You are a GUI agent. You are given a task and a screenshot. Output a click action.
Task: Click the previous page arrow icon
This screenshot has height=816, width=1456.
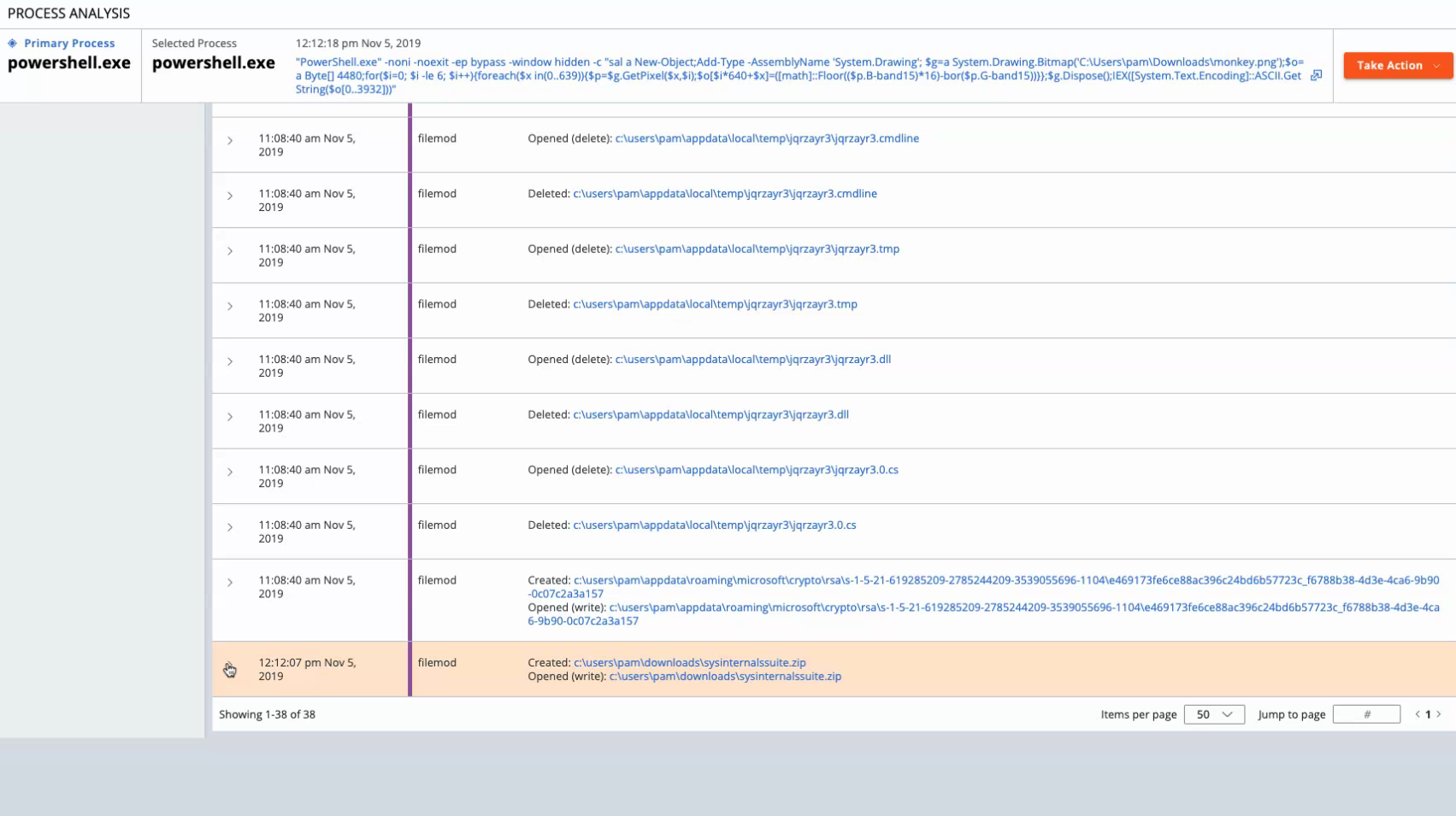click(x=1418, y=714)
